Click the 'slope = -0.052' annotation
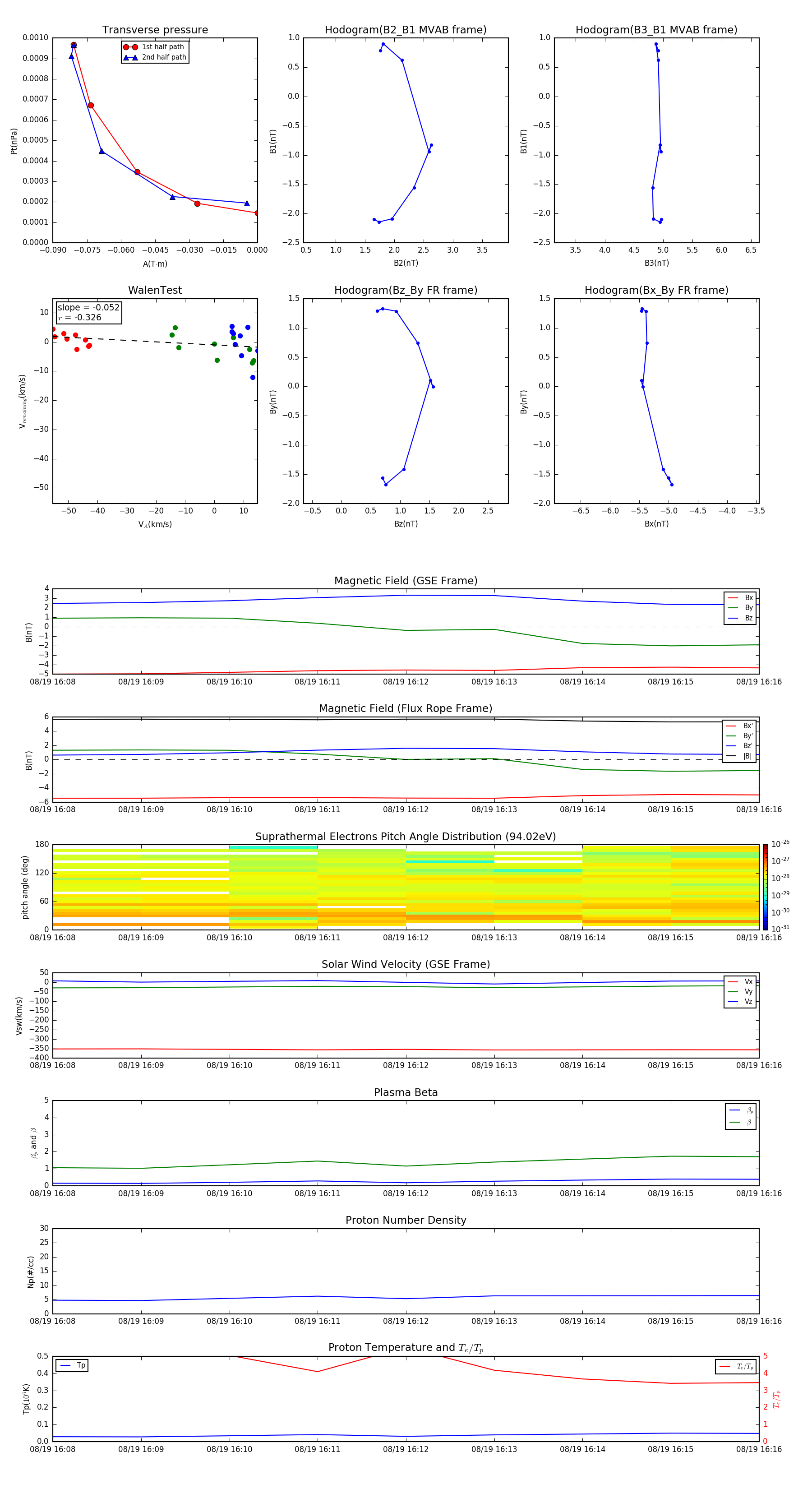This screenshot has width=812, height=1489. [x=88, y=308]
